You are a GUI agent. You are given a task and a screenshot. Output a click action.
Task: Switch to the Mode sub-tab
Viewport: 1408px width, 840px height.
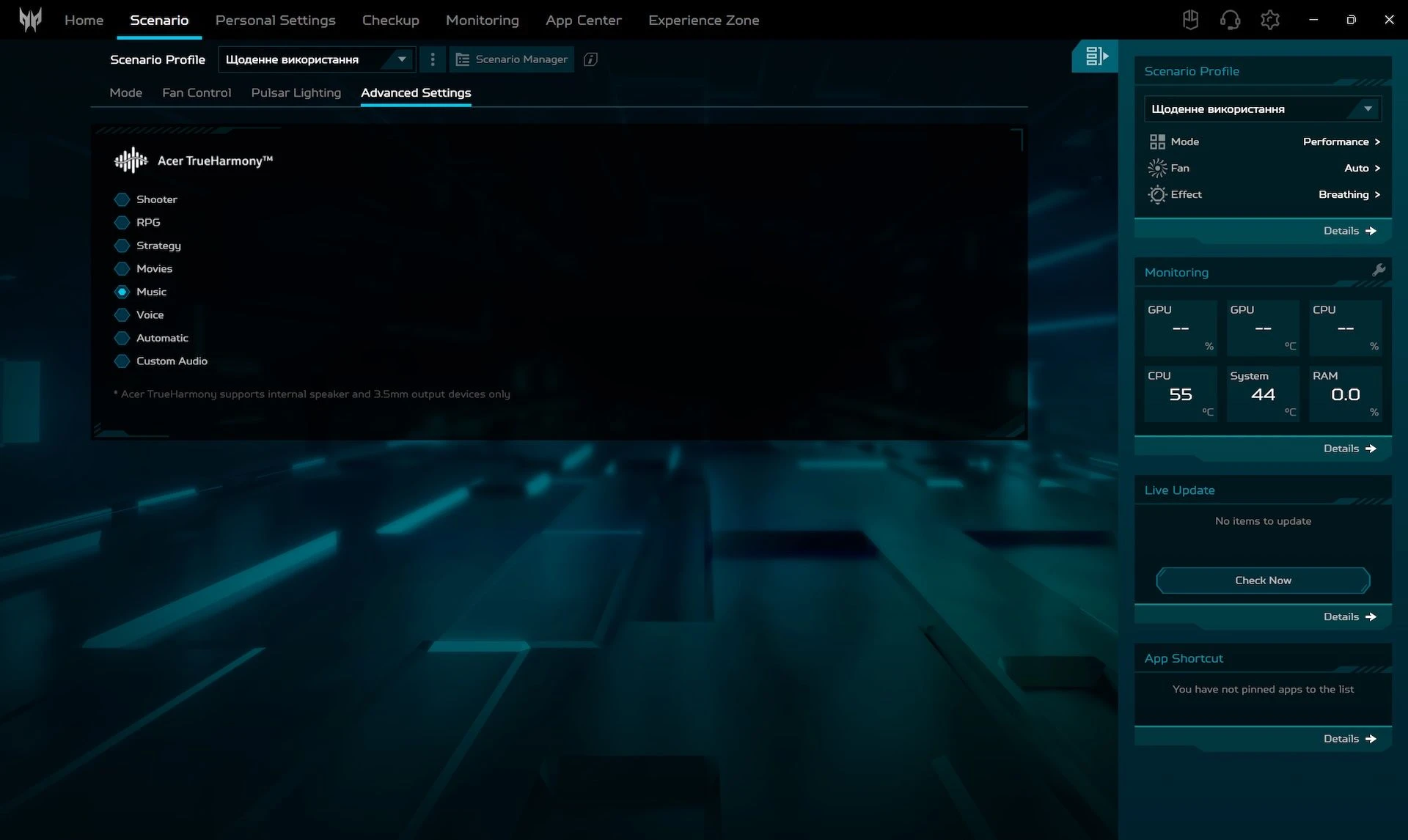125,92
